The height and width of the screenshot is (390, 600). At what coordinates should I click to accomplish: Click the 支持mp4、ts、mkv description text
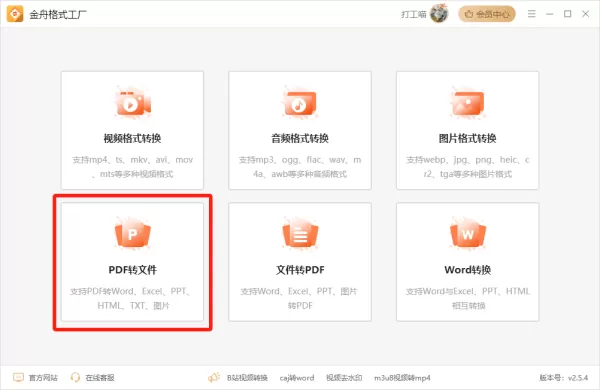point(132,167)
